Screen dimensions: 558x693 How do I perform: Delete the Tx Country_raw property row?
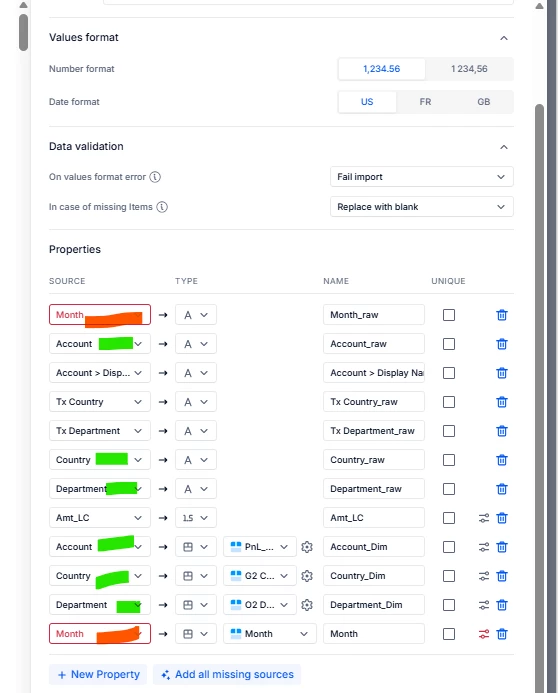(x=501, y=402)
